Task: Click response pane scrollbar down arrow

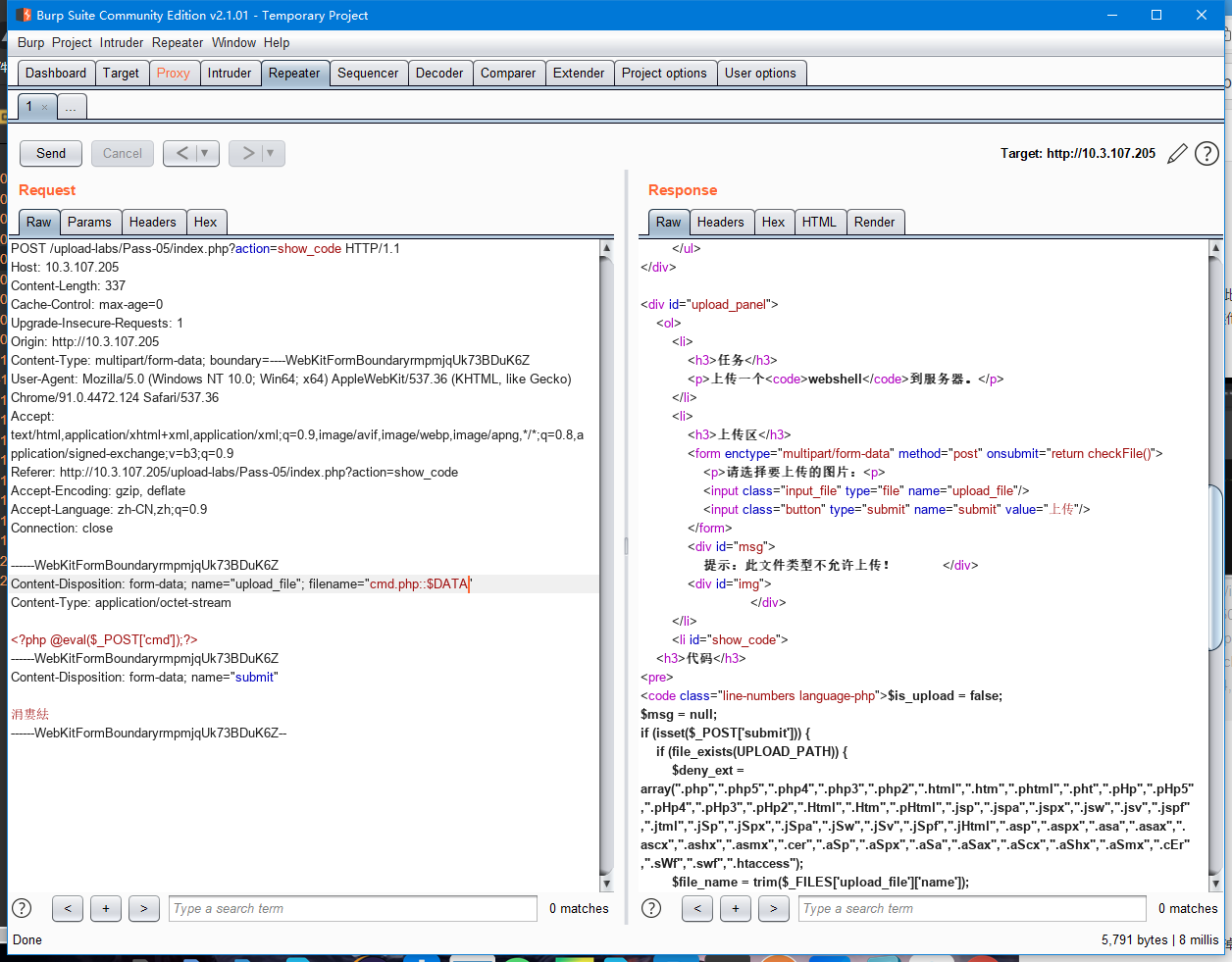Action: [x=1216, y=884]
